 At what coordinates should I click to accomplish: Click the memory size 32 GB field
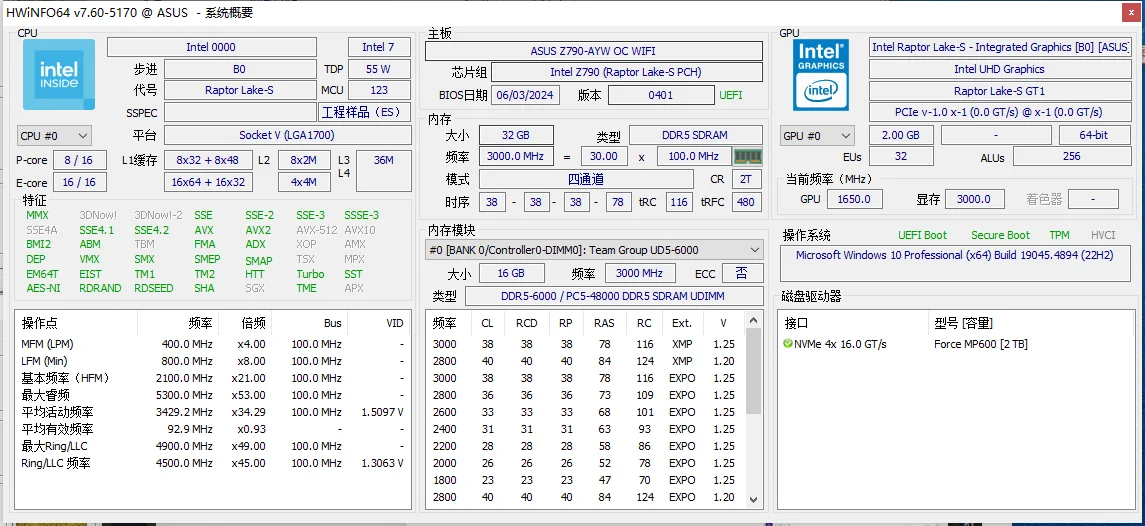(516, 135)
